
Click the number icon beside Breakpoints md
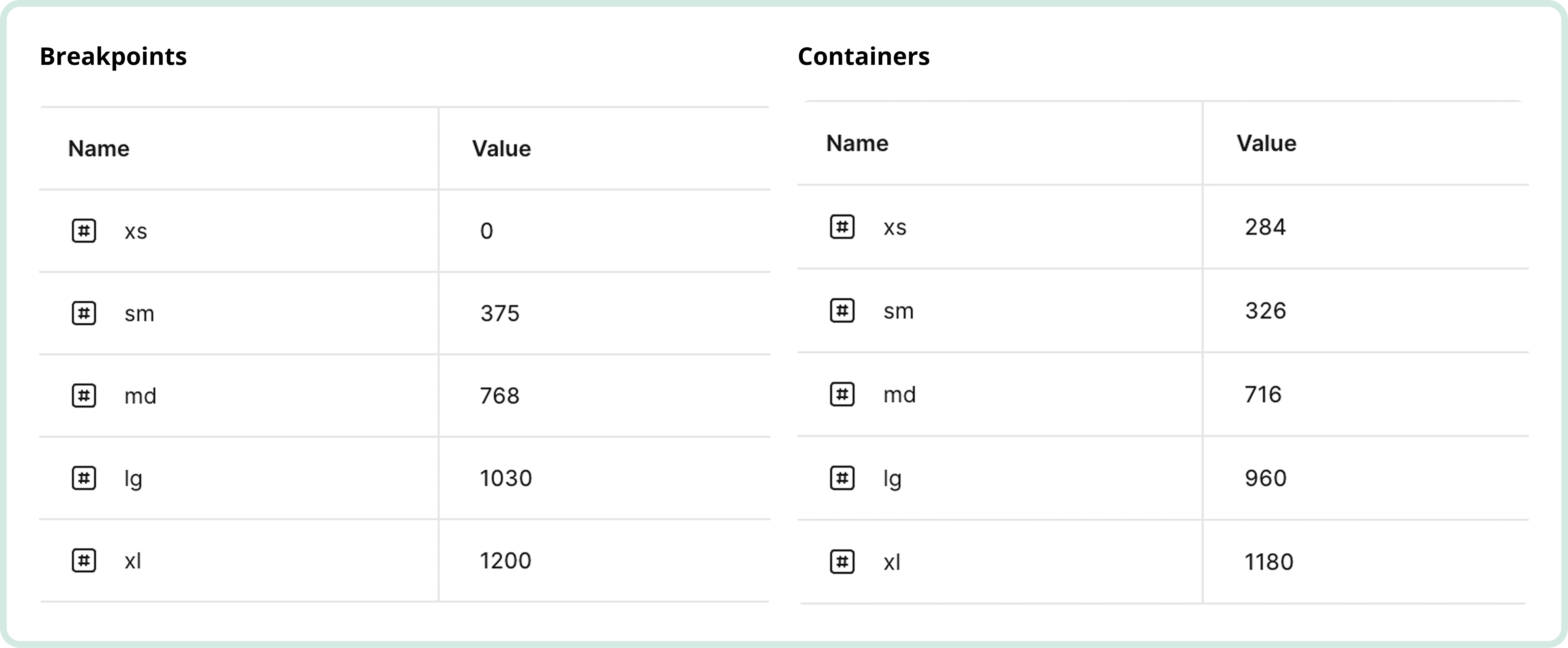[x=84, y=396]
